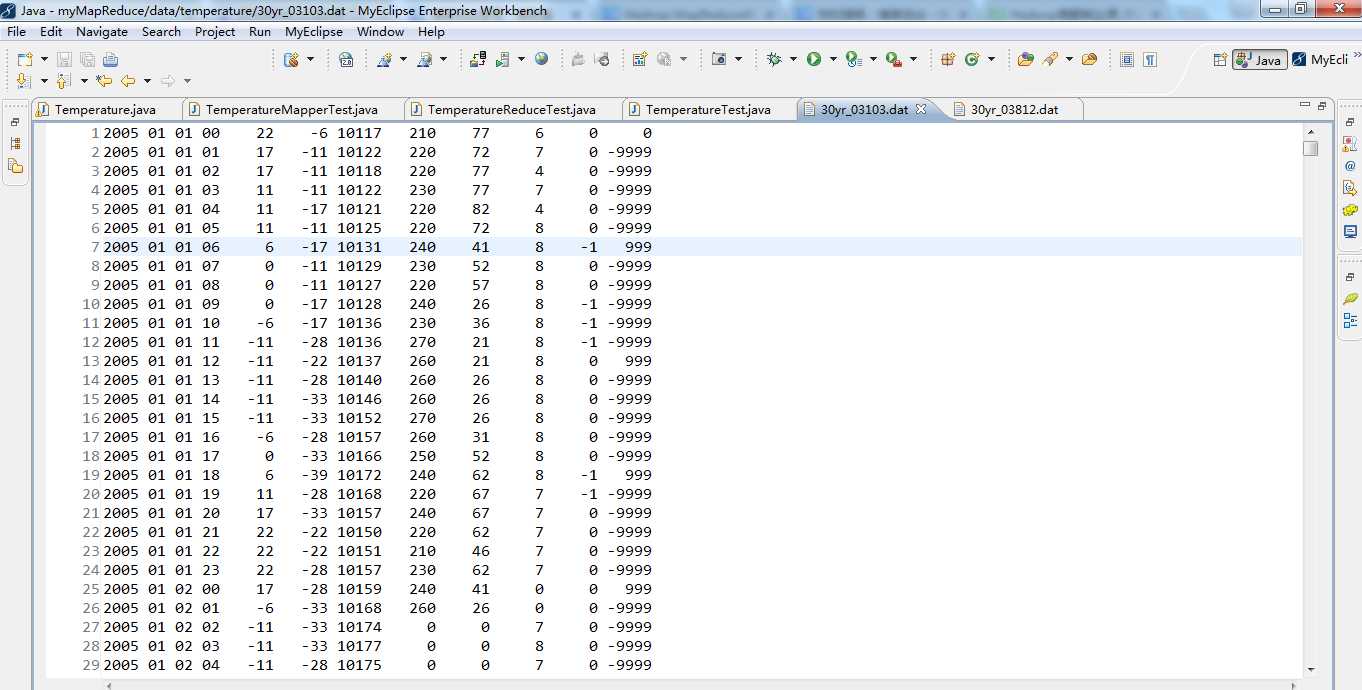Click the green Run button icon

814,59
